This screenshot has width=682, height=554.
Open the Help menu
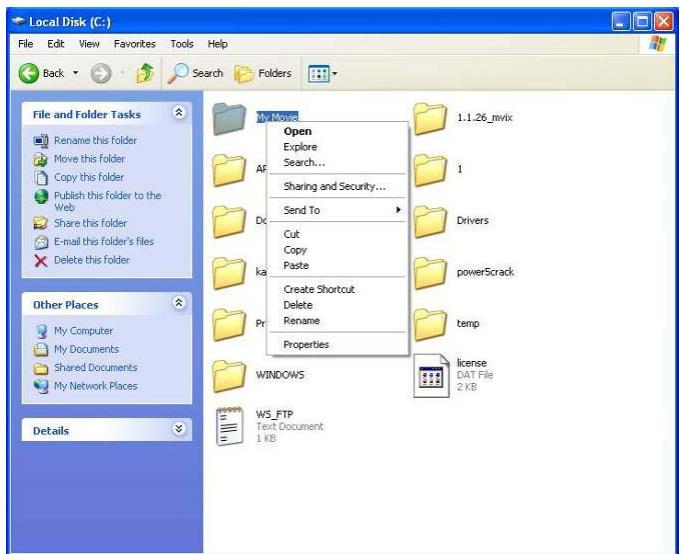[217, 44]
